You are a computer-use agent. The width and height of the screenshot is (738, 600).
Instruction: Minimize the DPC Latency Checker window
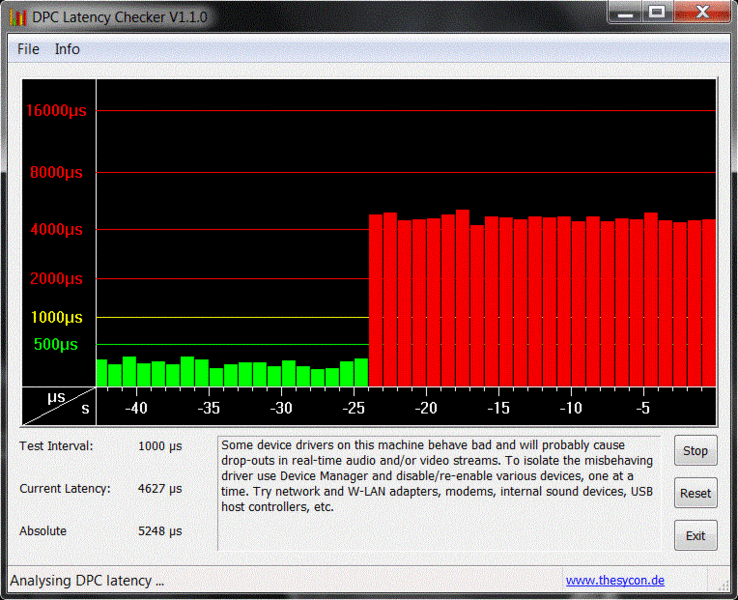[625, 12]
